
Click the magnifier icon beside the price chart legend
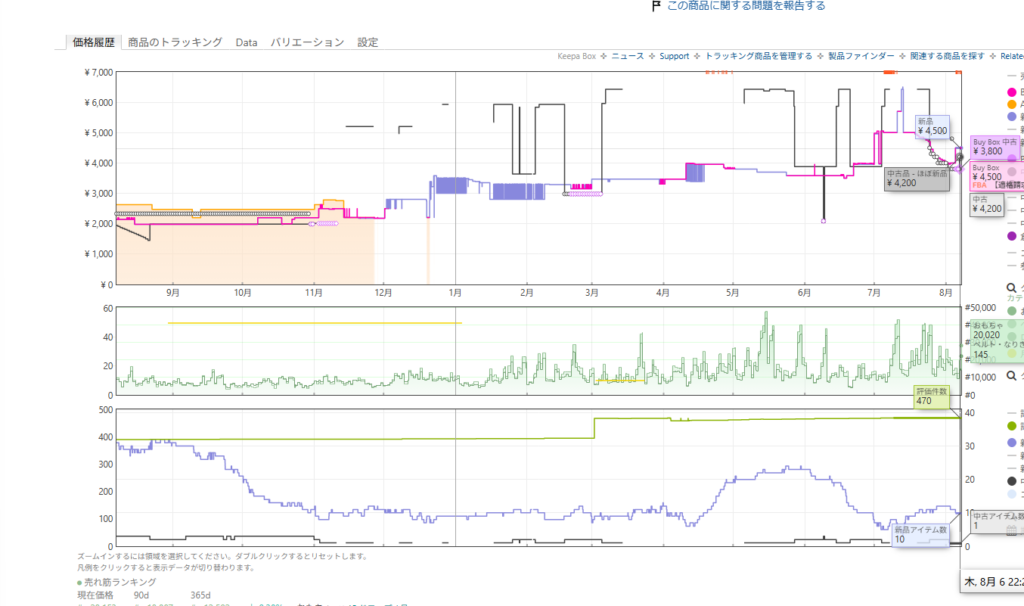pos(1011,288)
